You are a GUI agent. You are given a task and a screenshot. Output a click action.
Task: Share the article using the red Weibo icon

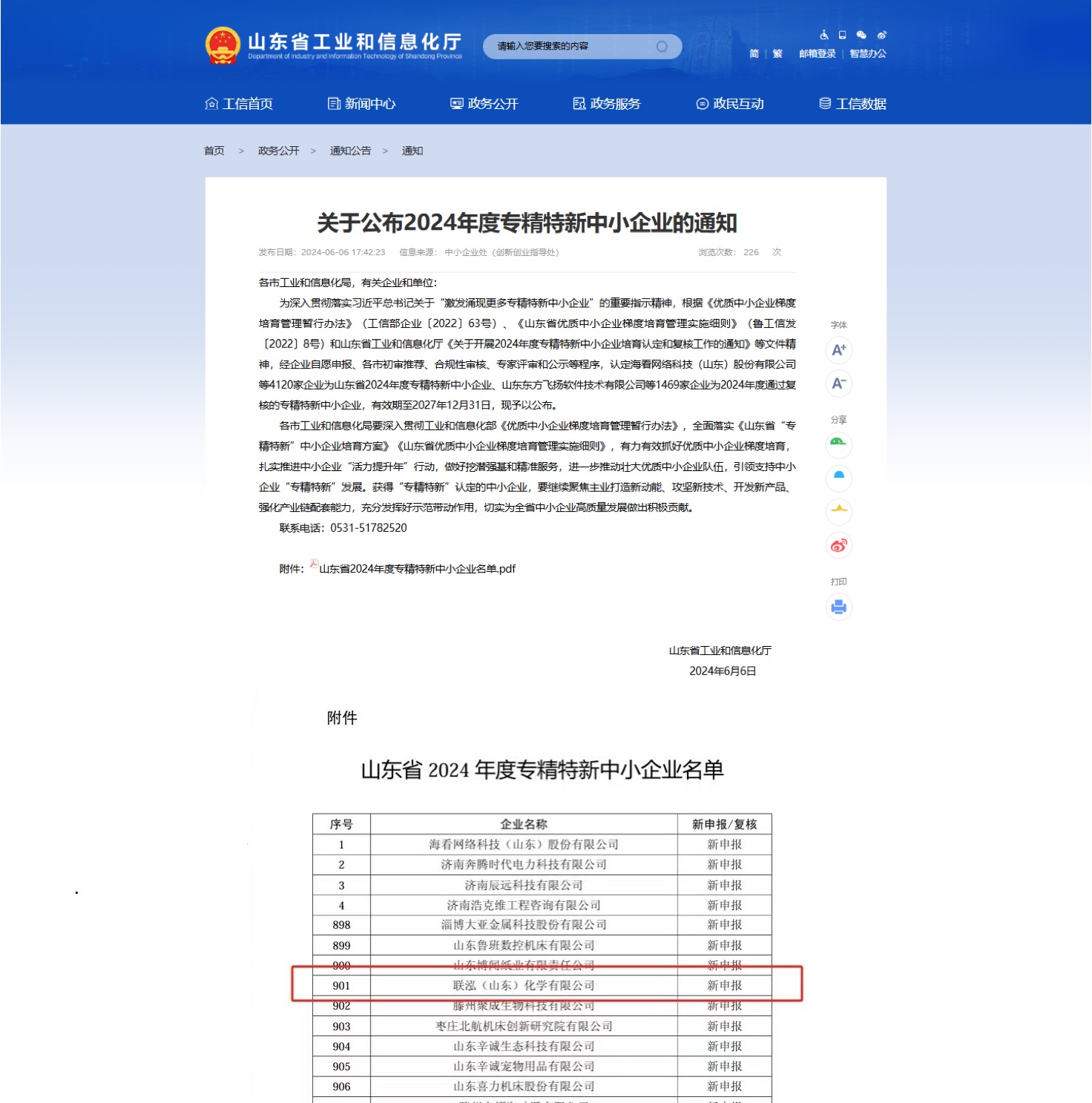click(838, 546)
